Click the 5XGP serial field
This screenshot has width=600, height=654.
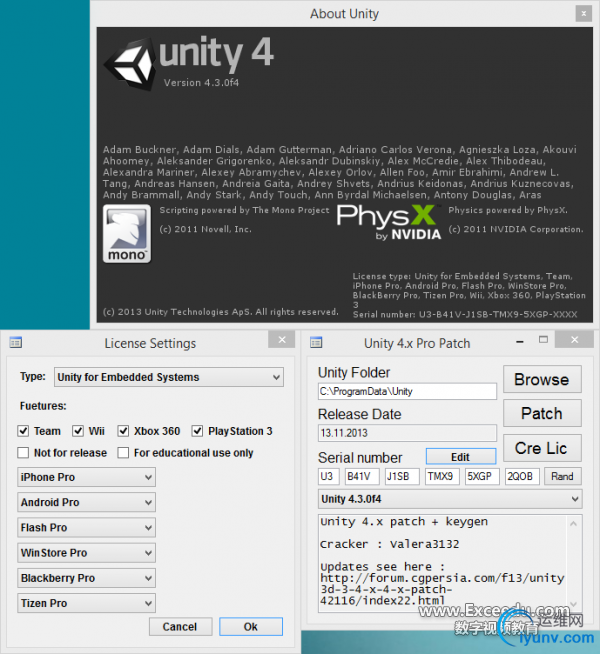[x=482, y=476]
